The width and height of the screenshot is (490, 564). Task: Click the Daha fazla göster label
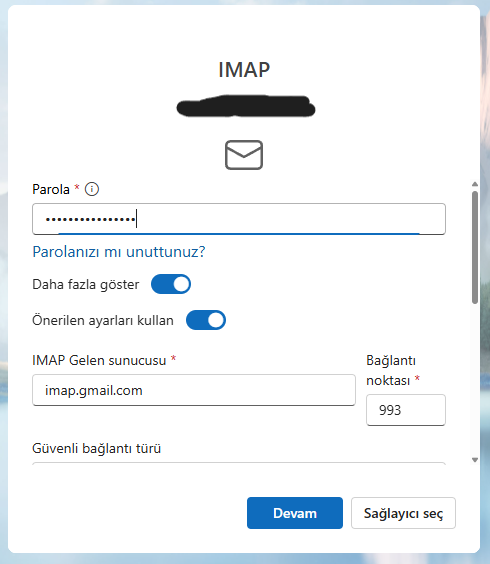click(86, 285)
